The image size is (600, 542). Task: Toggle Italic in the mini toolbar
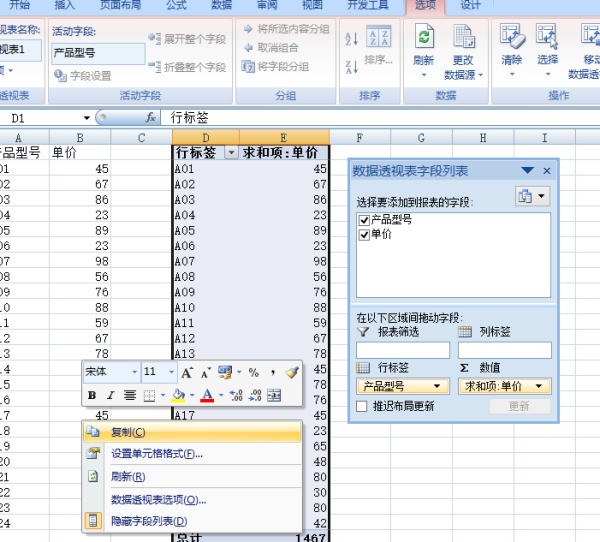point(111,395)
